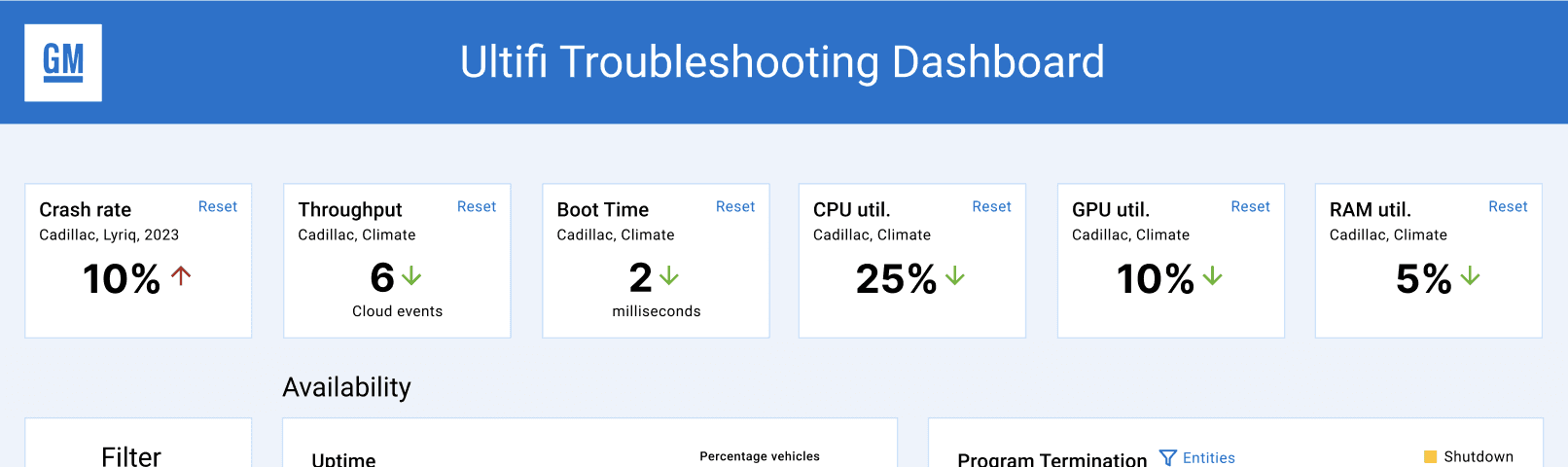Click the Cloud events label

[398, 311]
